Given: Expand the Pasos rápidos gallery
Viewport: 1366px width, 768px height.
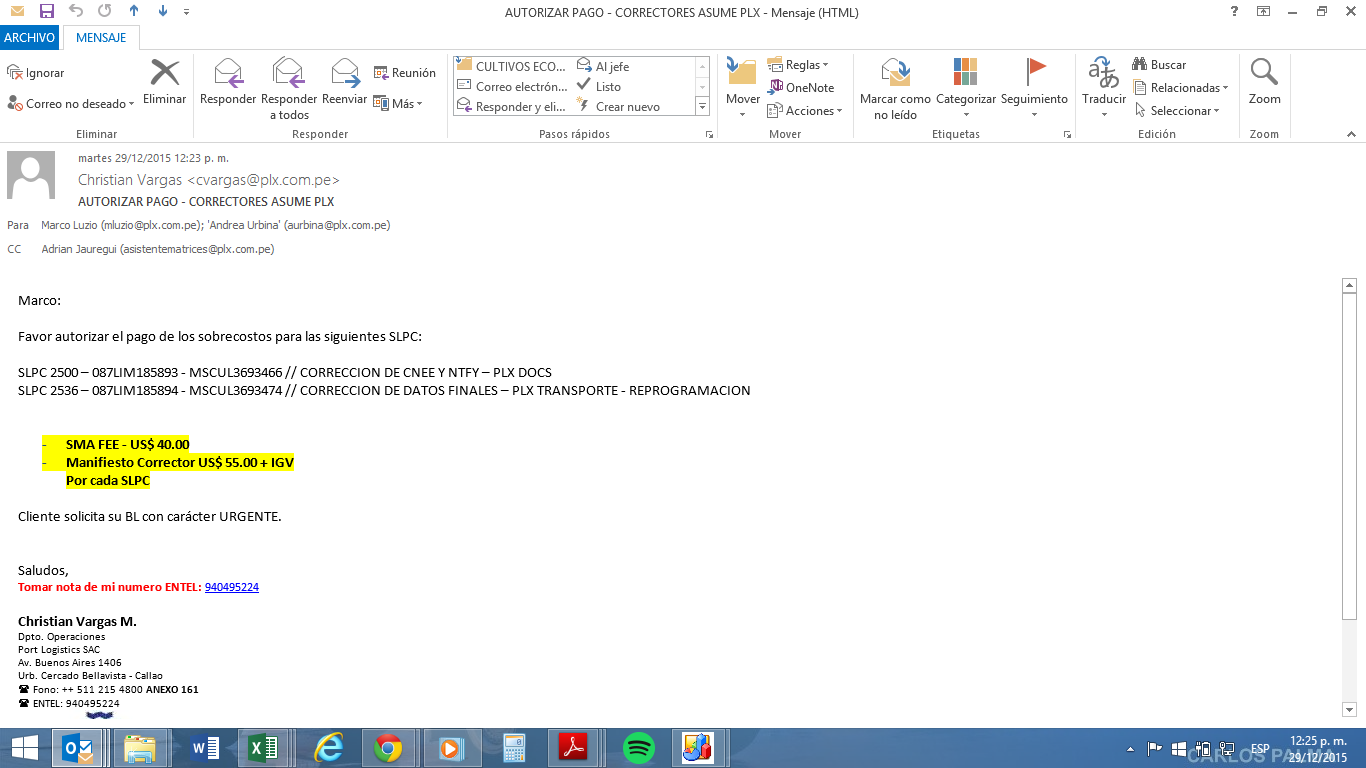Looking at the screenshot, I should [x=702, y=106].
